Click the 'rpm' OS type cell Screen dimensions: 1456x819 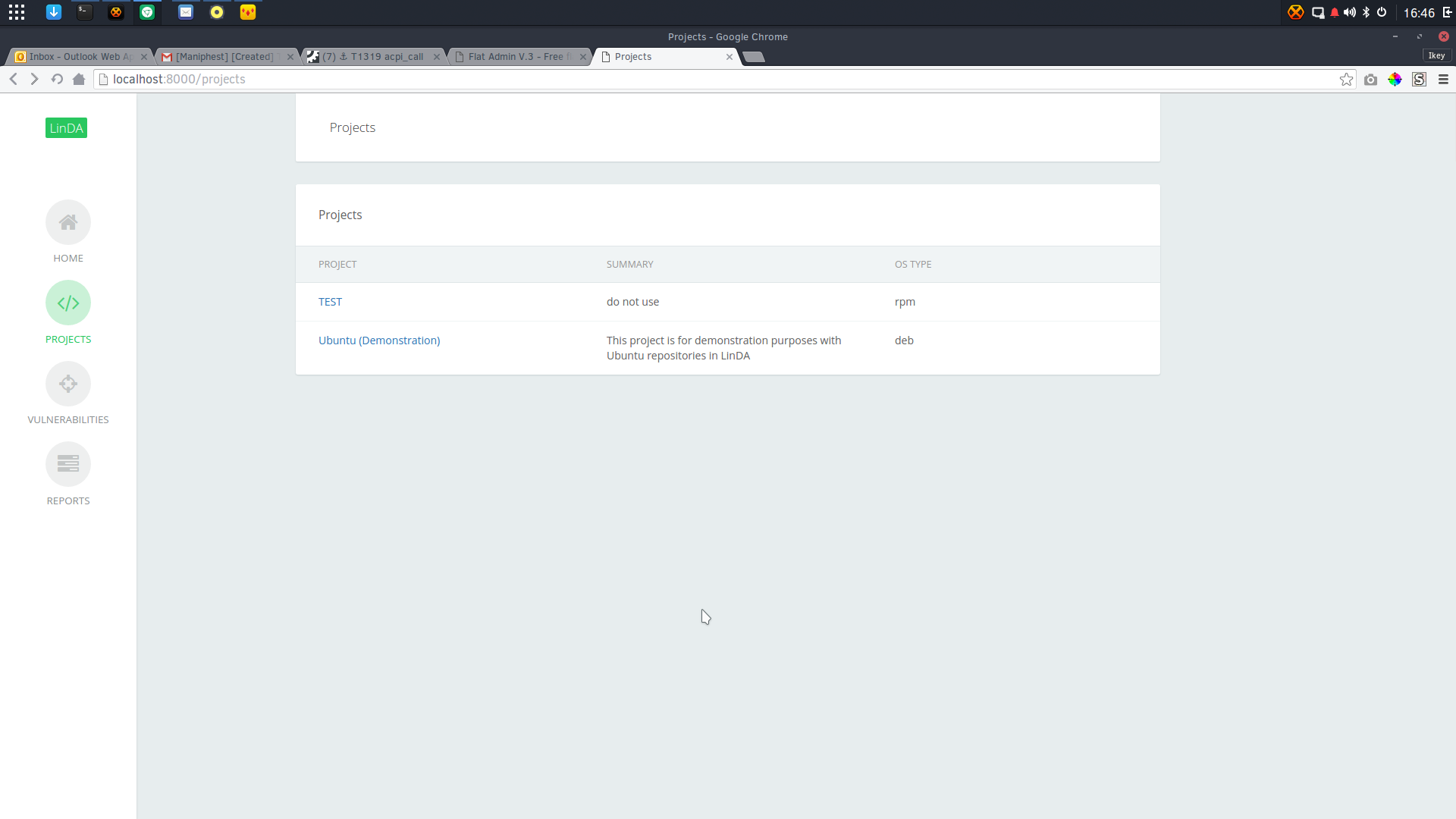click(x=905, y=302)
